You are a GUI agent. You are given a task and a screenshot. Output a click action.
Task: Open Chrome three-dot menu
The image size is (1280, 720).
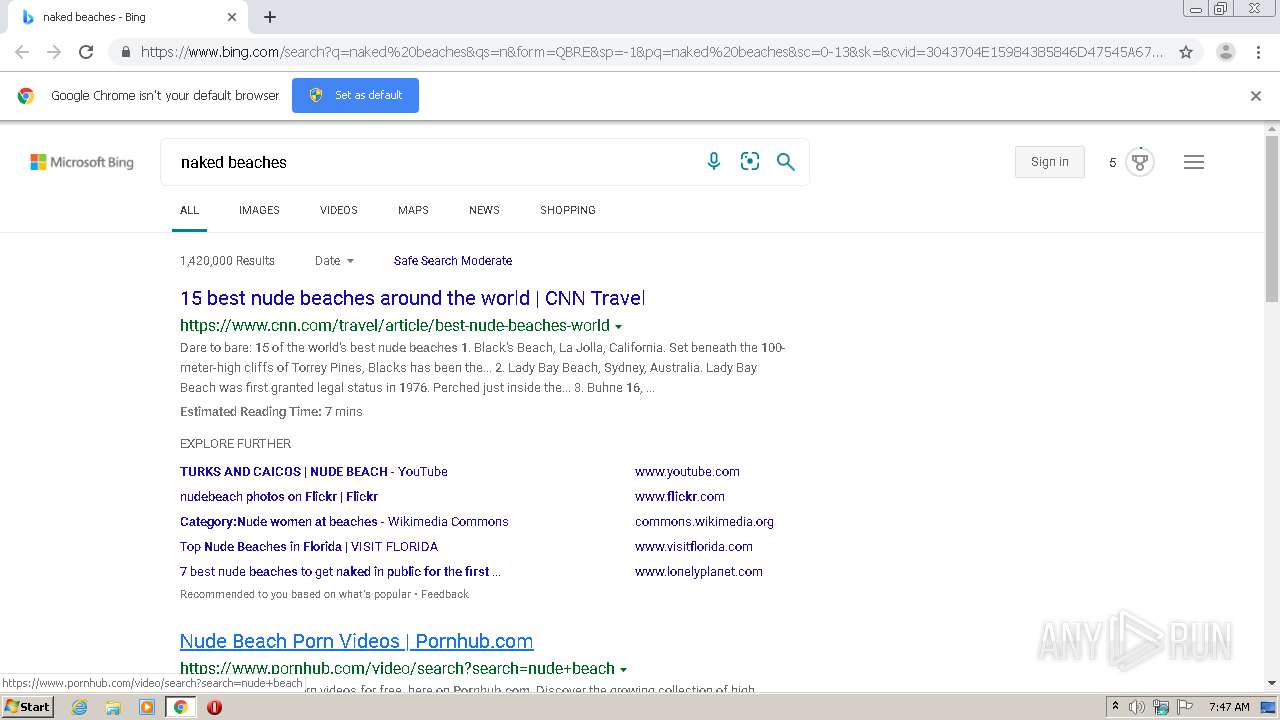(x=1258, y=52)
